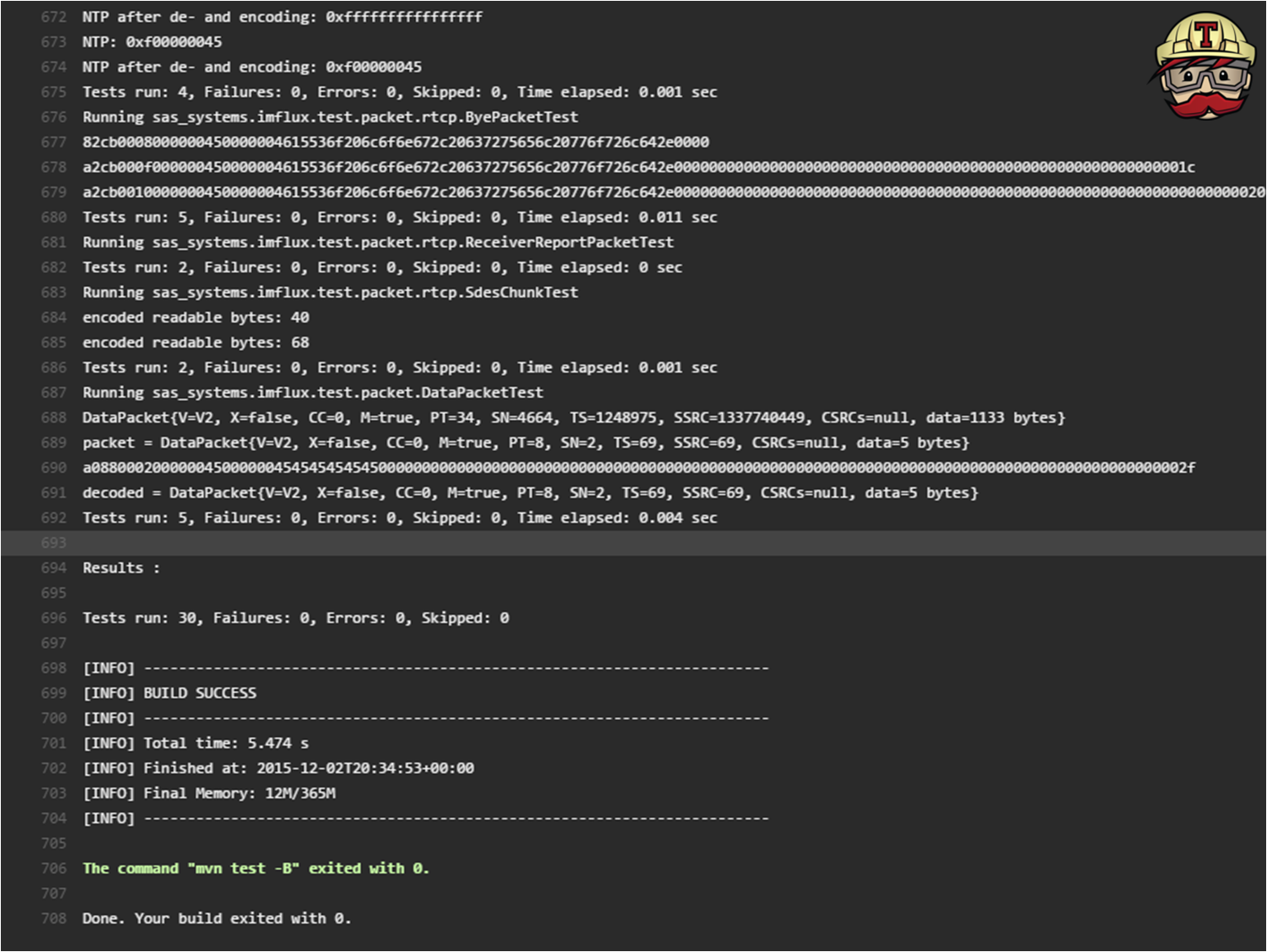Click the 'Running ...DataPacketTest' line
The height and width of the screenshot is (952, 1267).
pyautogui.click(x=313, y=393)
